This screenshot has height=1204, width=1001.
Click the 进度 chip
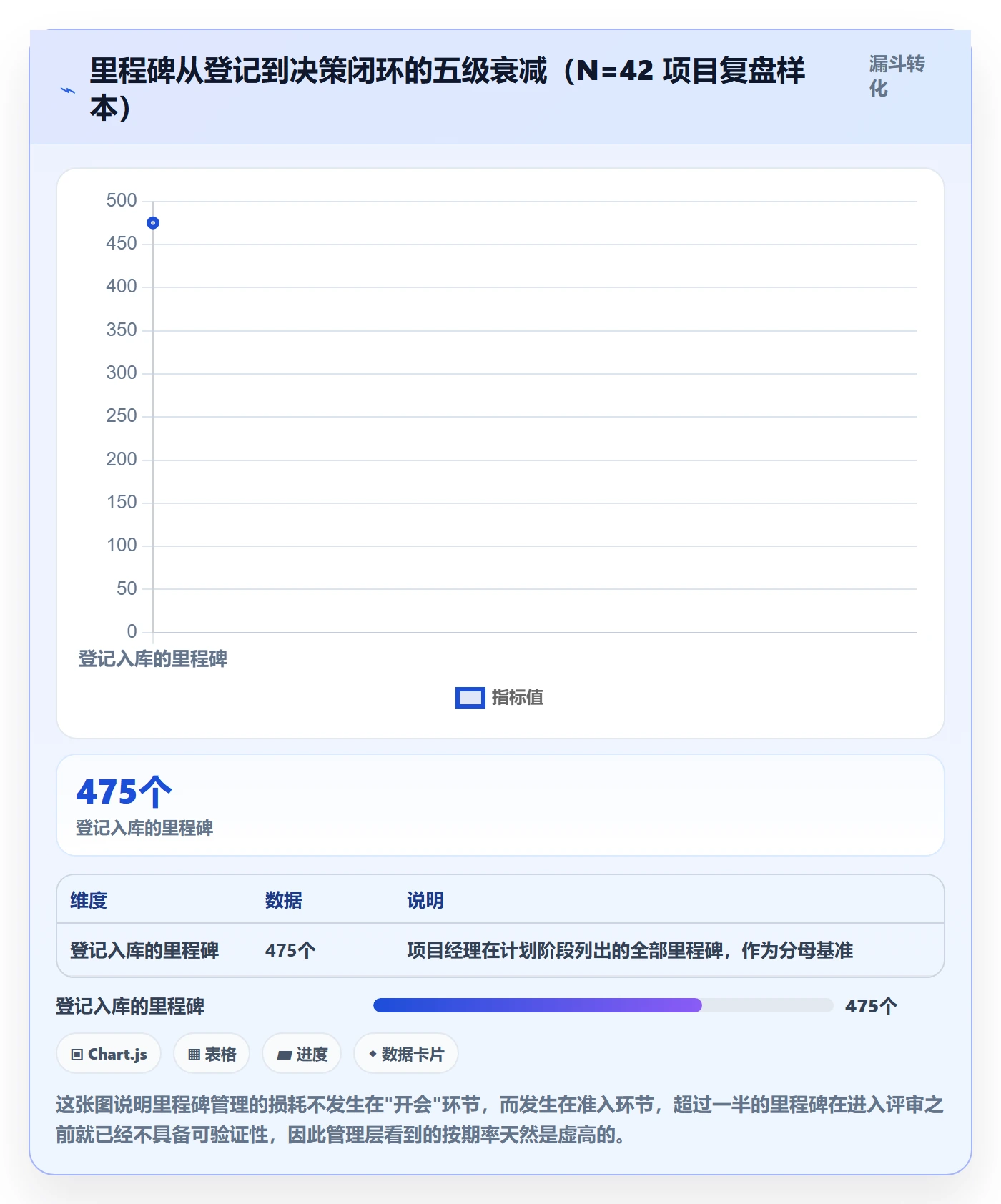302,1054
